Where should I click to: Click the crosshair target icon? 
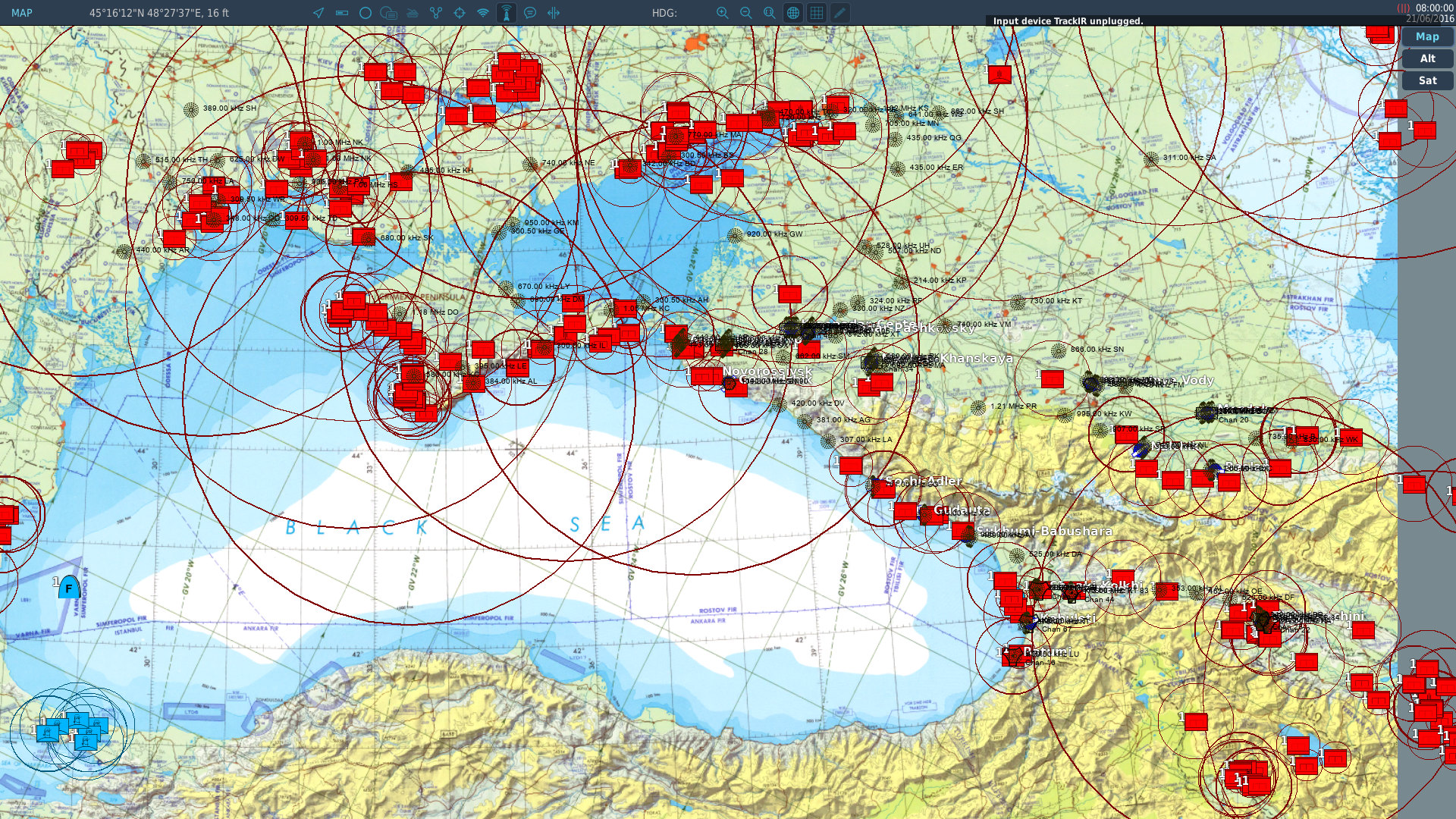point(460,13)
